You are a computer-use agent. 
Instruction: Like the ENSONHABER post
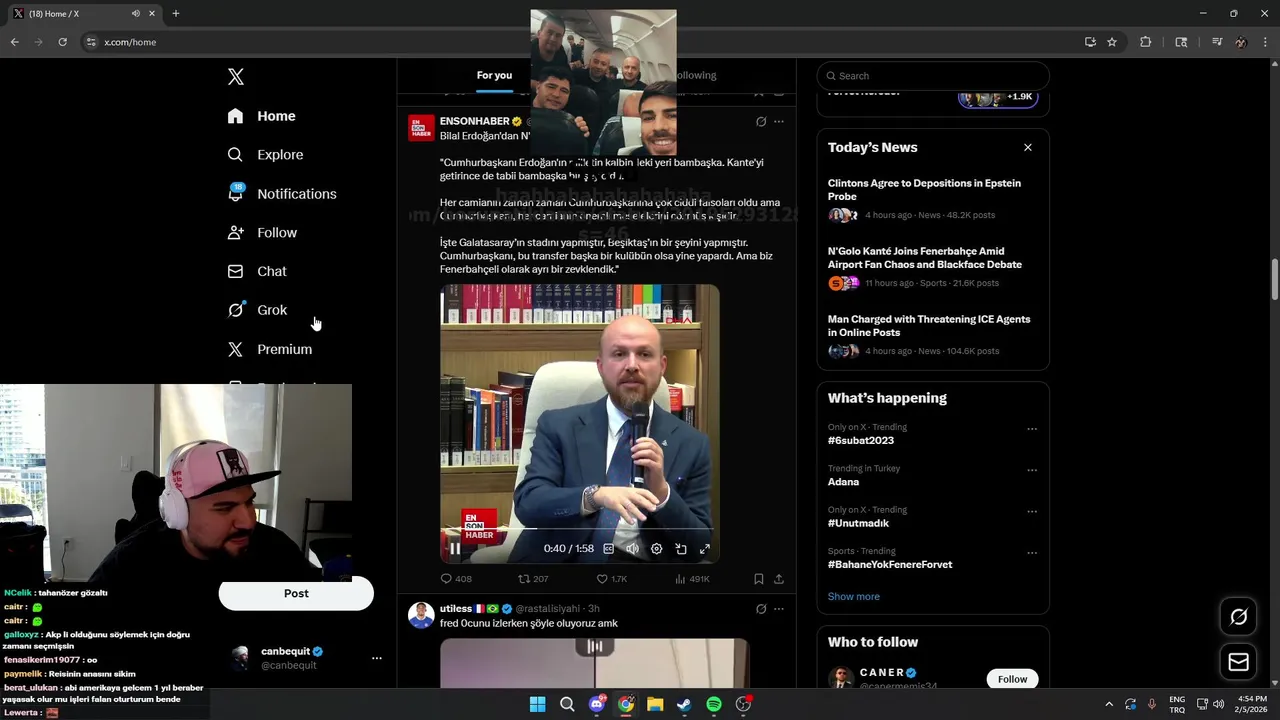coord(611,578)
